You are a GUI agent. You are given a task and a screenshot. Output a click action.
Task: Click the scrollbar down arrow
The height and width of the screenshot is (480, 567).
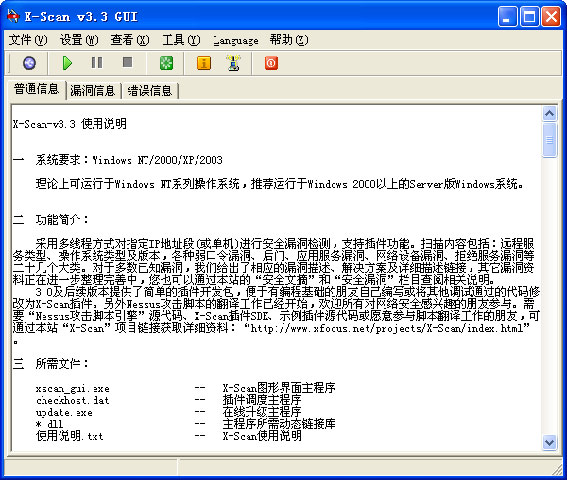coord(549,442)
